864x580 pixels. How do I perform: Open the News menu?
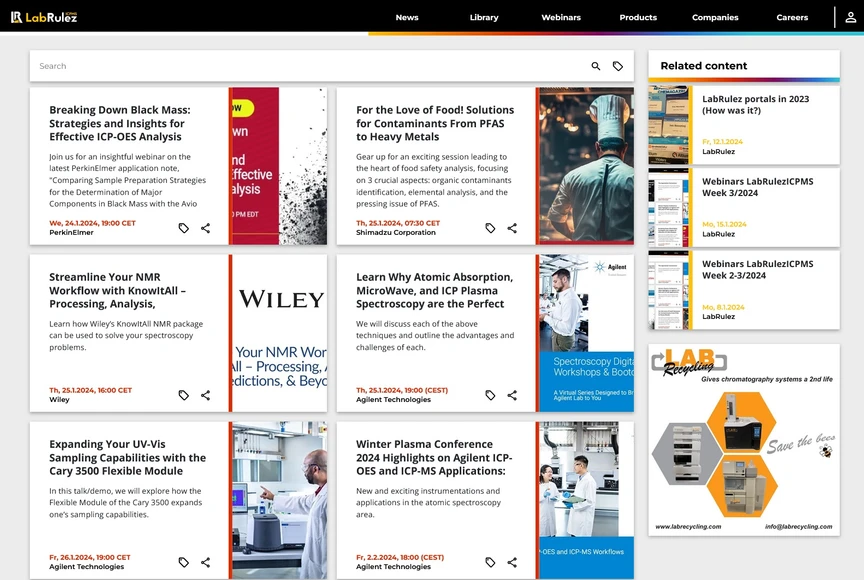tap(407, 17)
